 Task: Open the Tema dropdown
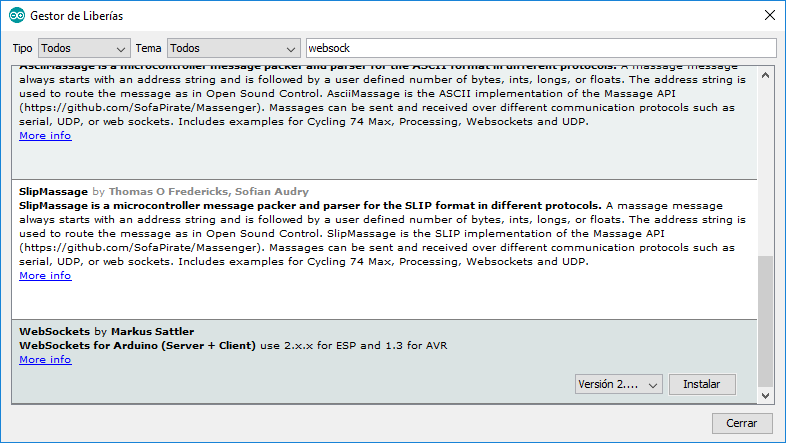234,48
